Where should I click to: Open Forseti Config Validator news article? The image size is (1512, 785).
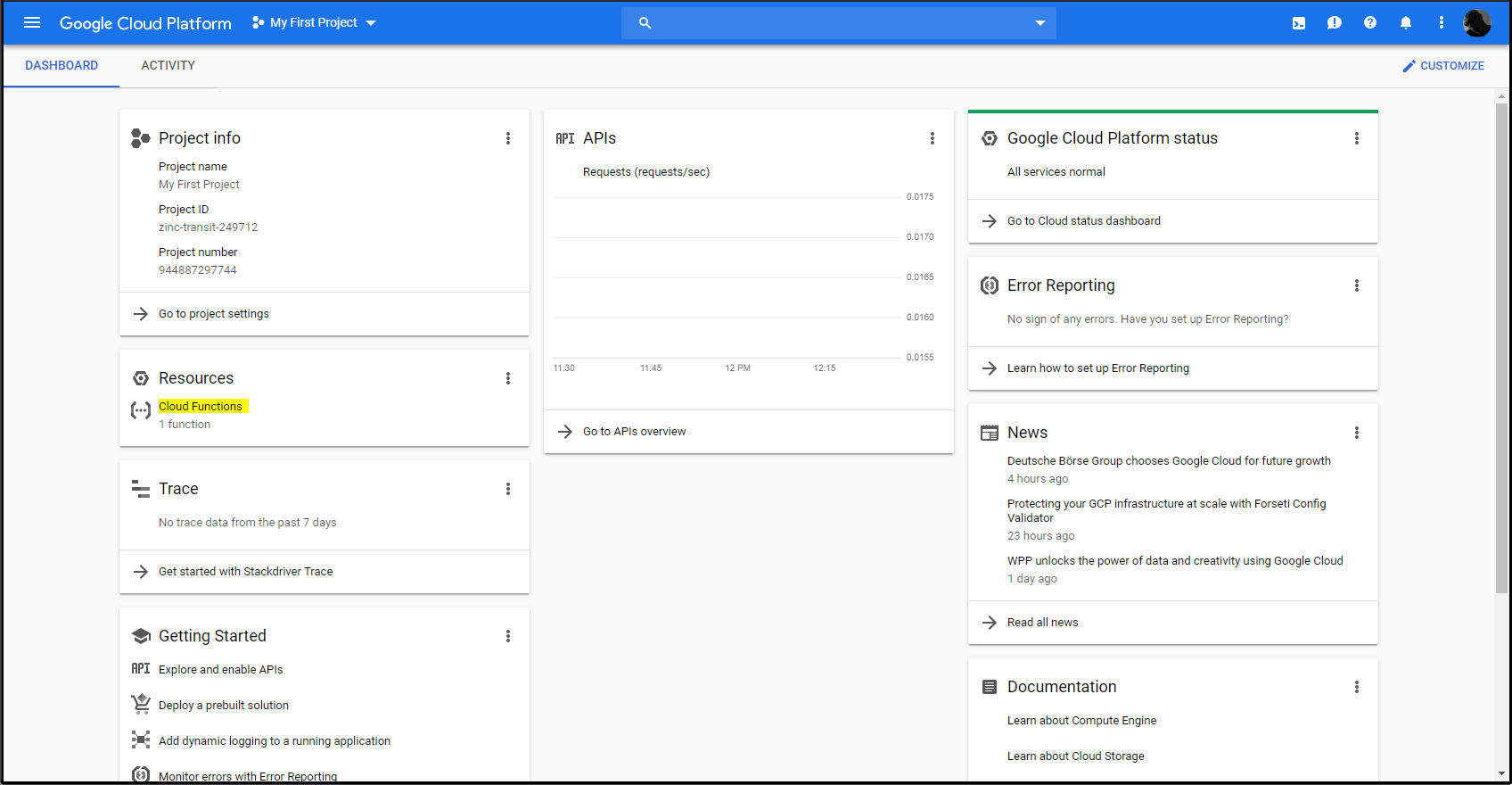(1167, 511)
